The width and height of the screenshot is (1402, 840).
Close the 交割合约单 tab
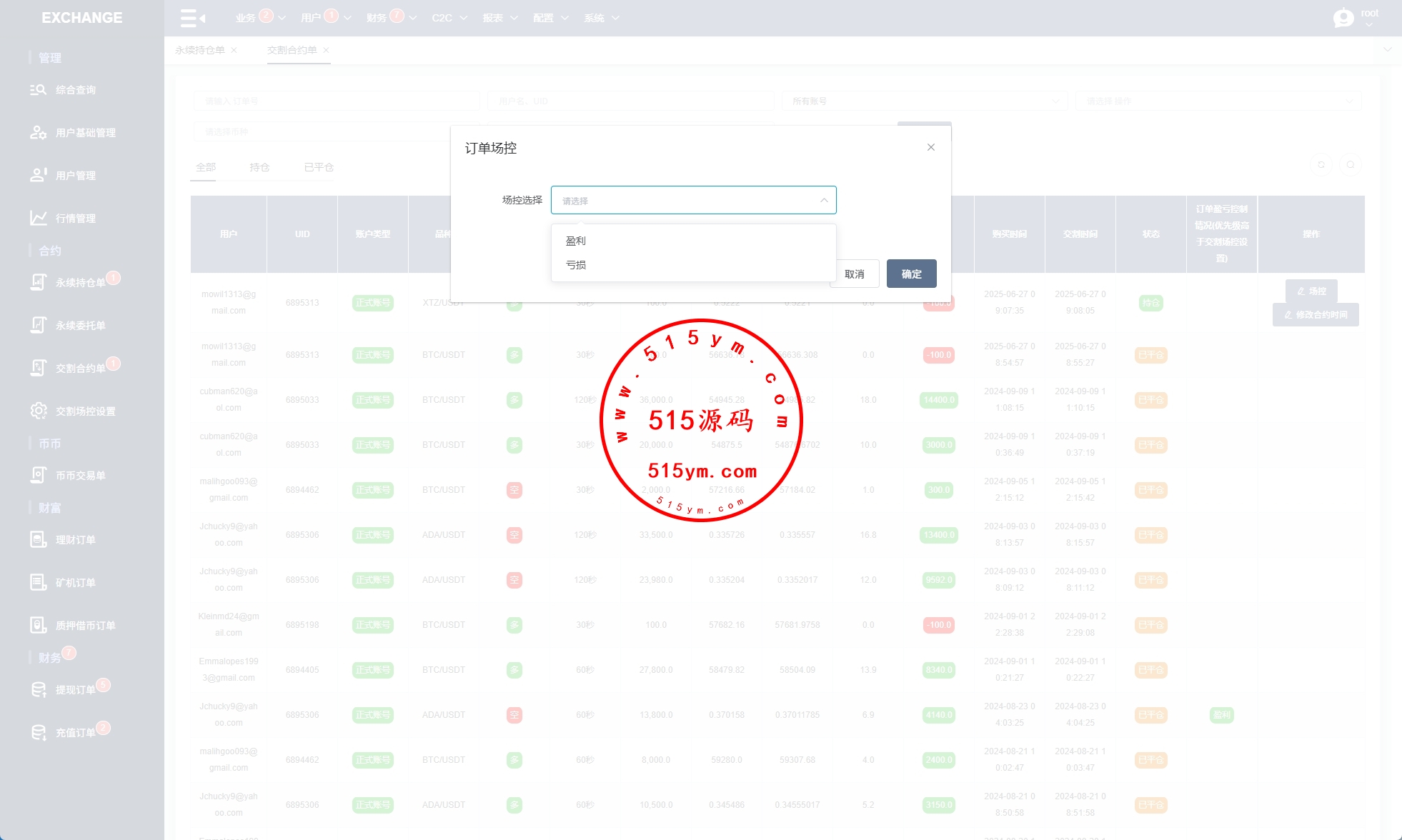click(327, 50)
